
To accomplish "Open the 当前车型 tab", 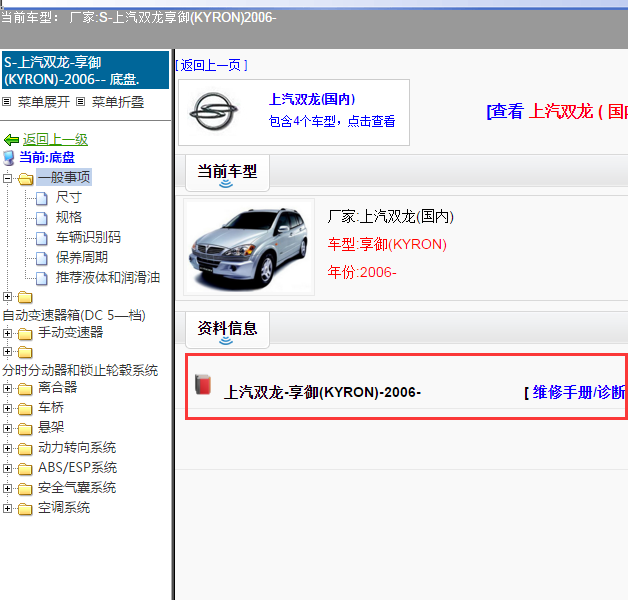I will [x=227, y=173].
